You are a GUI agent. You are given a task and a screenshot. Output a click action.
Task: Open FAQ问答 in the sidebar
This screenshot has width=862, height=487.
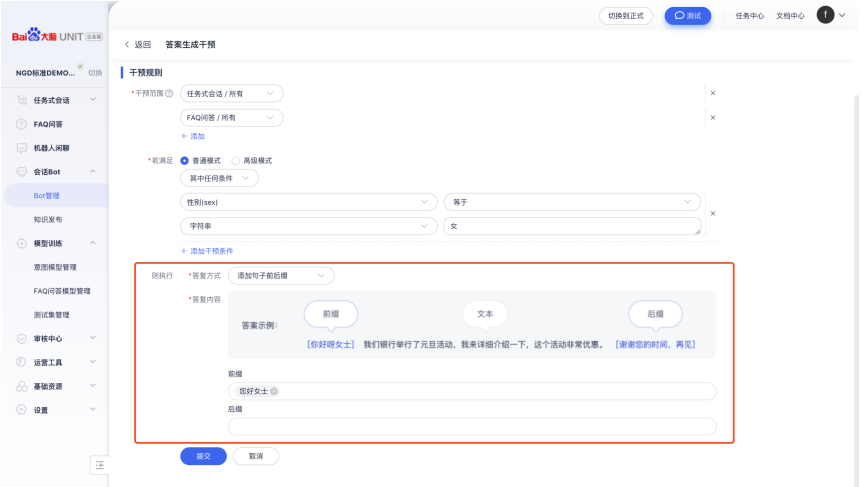[48, 124]
